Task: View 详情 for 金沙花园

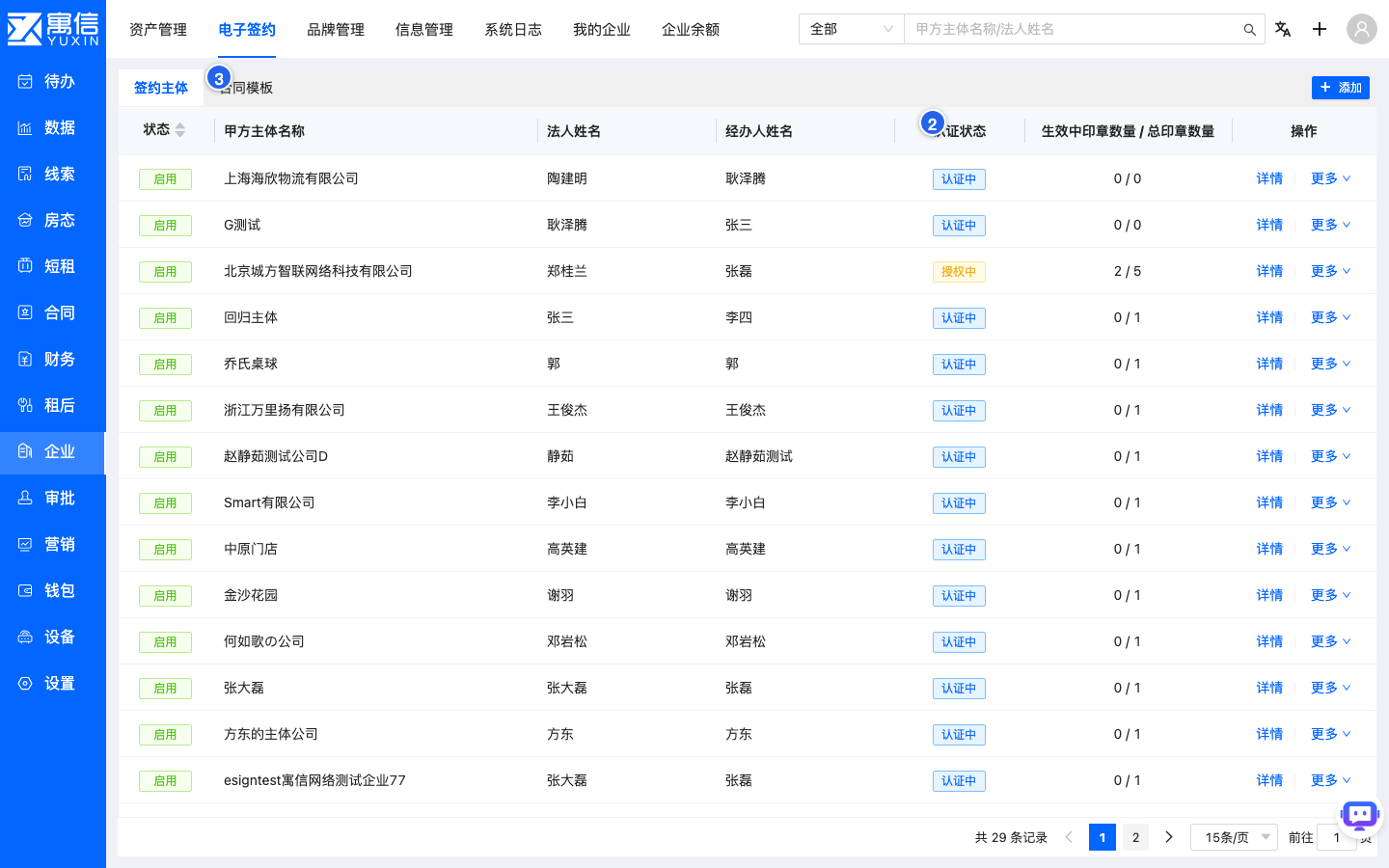Action: (1269, 595)
